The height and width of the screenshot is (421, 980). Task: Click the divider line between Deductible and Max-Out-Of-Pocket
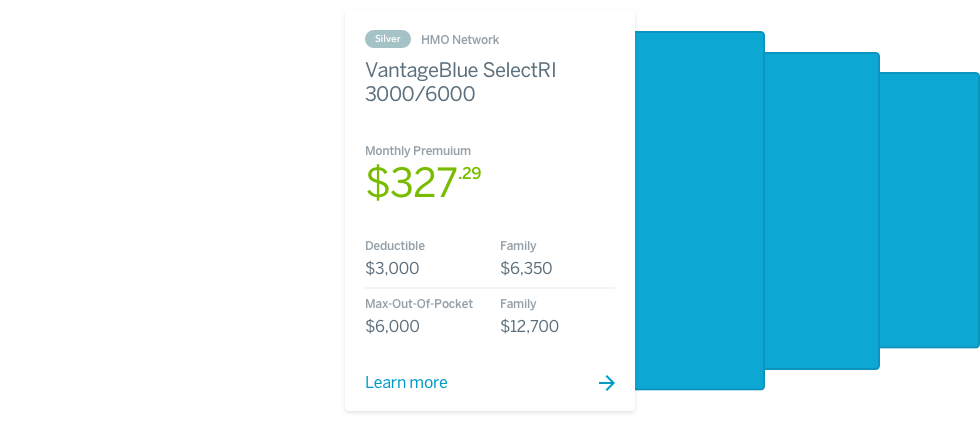(490, 288)
